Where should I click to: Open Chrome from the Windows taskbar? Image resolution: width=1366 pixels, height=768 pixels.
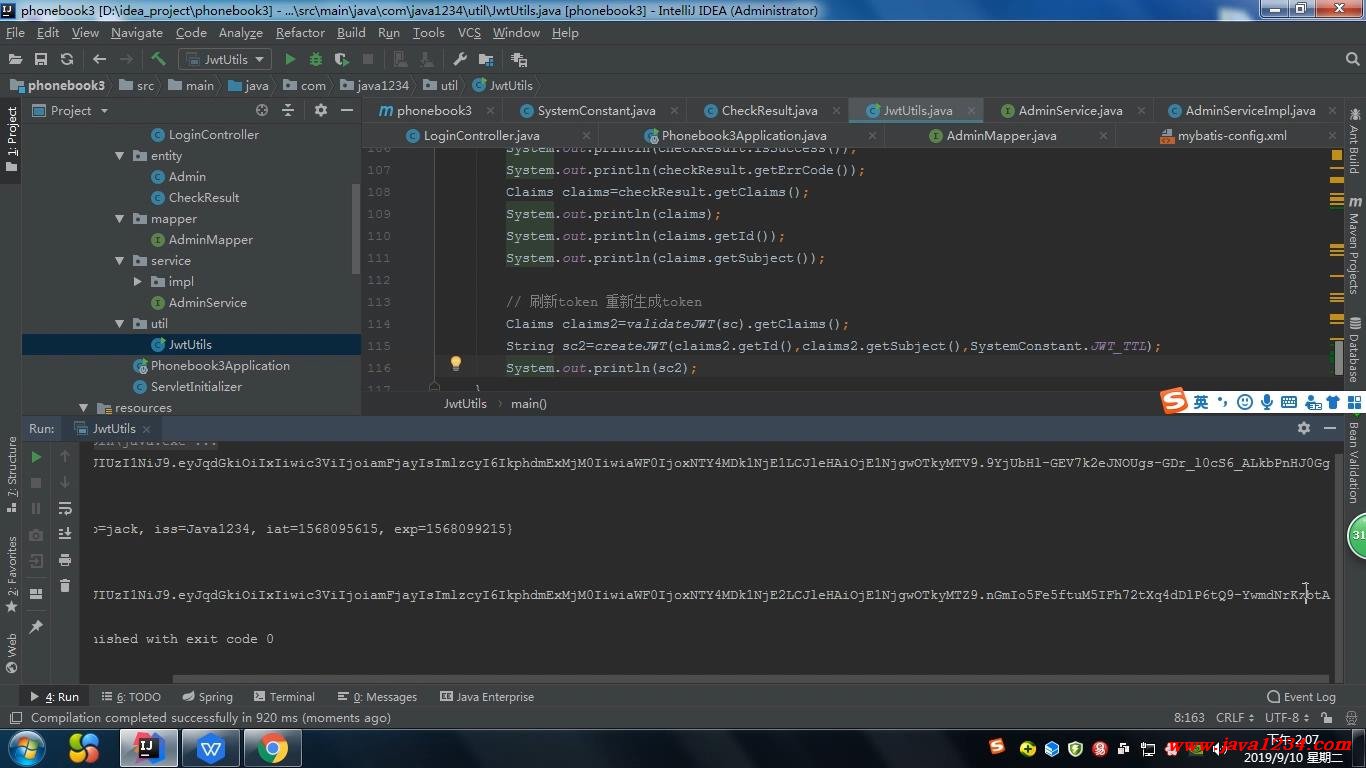click(272, 748)
